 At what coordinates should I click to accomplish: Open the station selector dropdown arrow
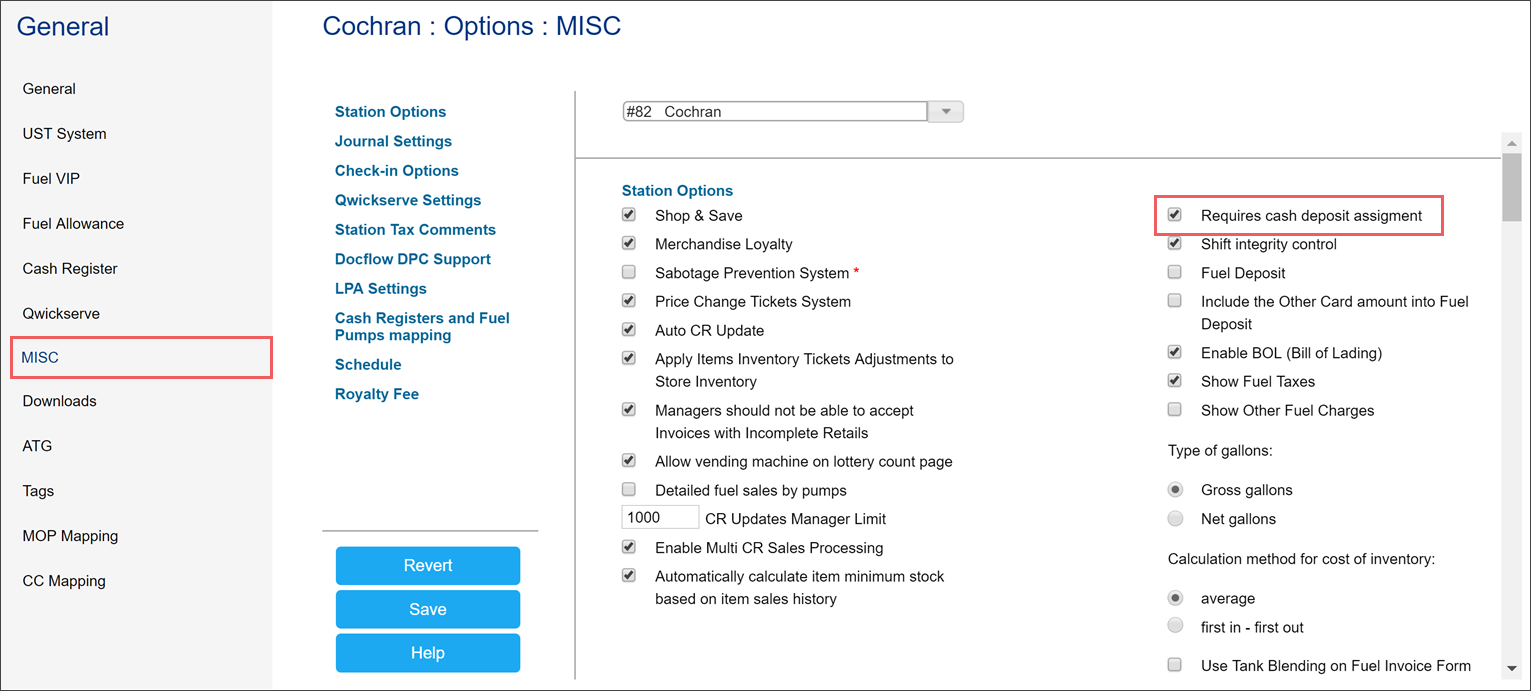click(946, 112)
